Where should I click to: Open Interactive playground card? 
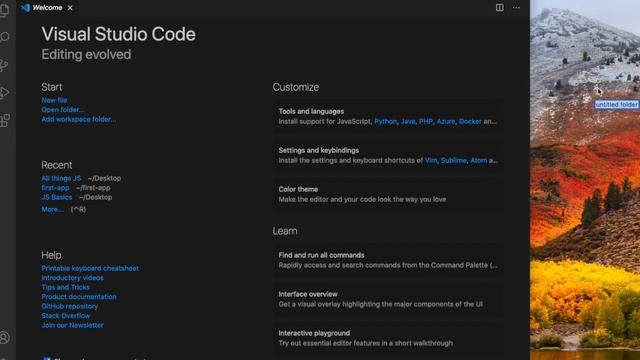click(388, 338)
